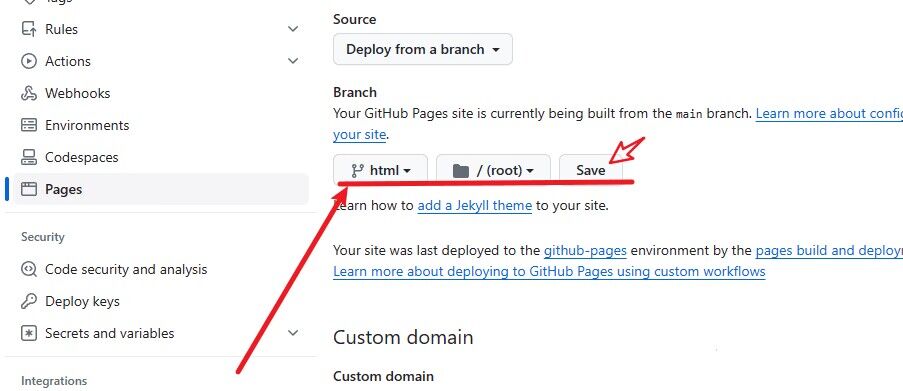Screen dimensions: 903x391
Task: Click the Rules sidebar icon
Action: (29, 29)
